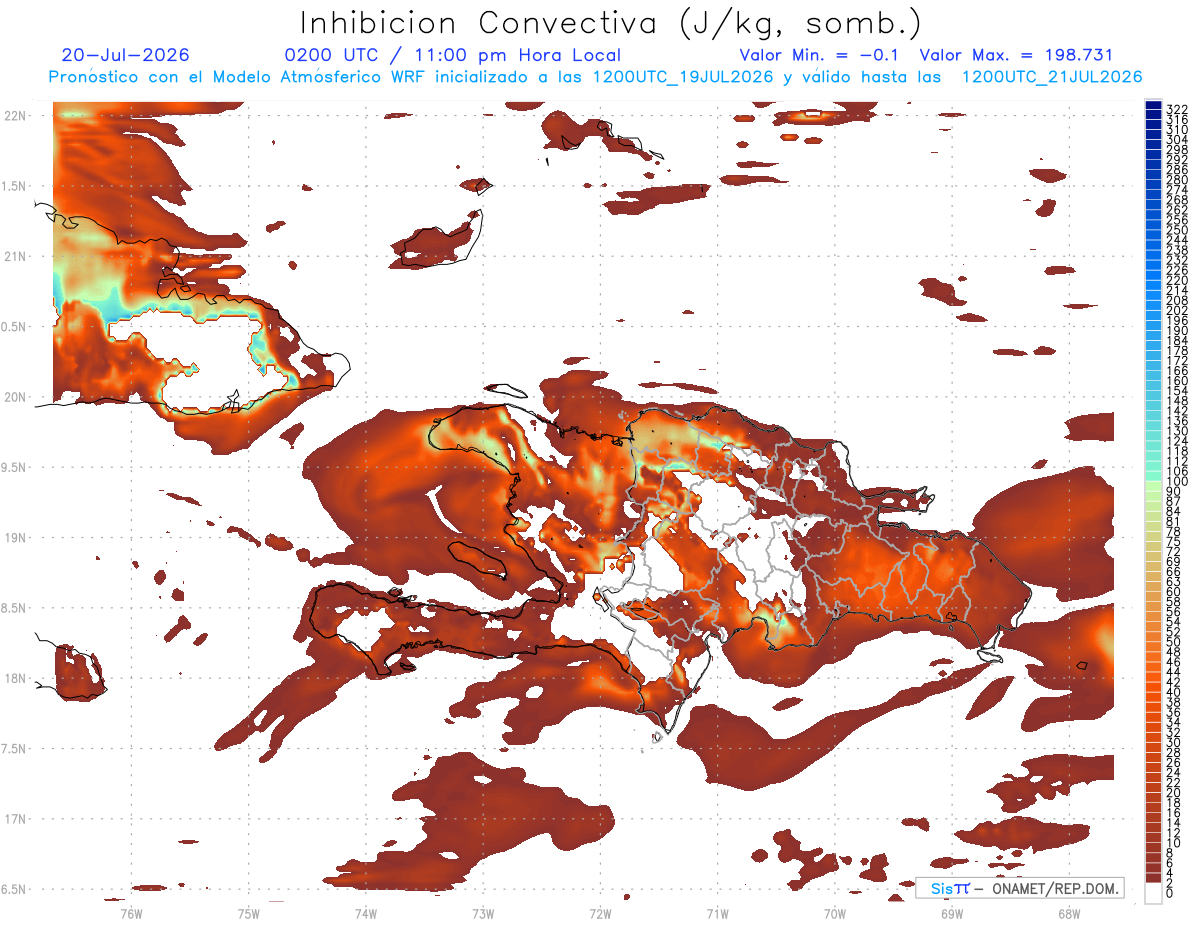
Task: Click the "69W" longitude label
Action: pyautogui.click(x=951, y=913)
